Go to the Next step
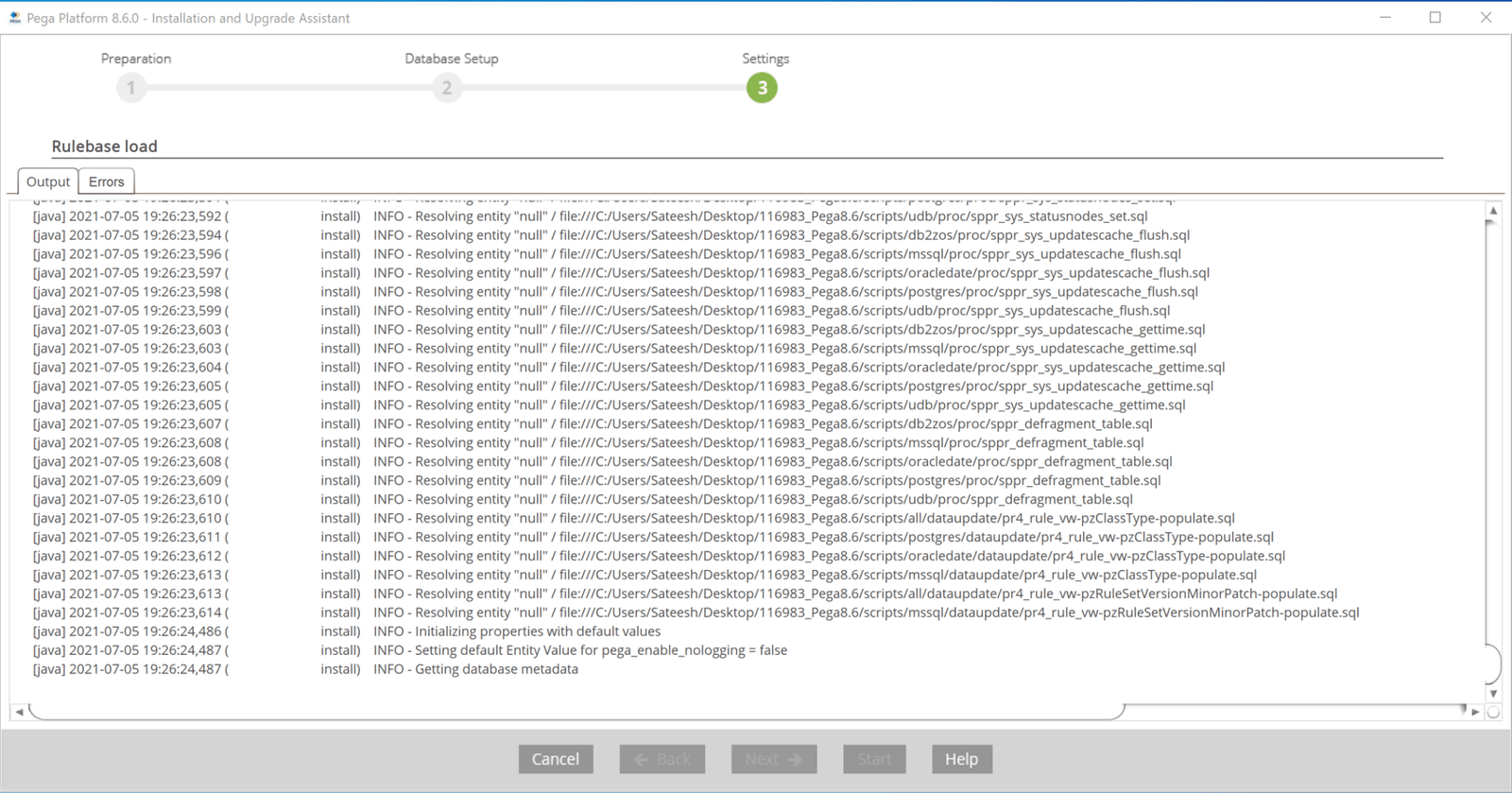Image resolution: width=1512 pixels, height=793 pixels. [x=773, y=759]
